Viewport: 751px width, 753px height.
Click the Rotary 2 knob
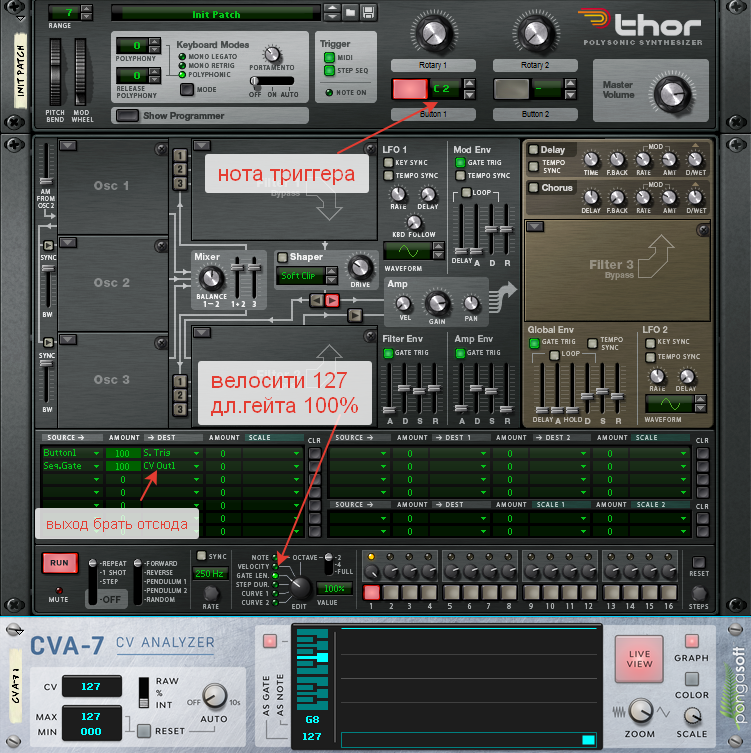[x=535, y=33]
